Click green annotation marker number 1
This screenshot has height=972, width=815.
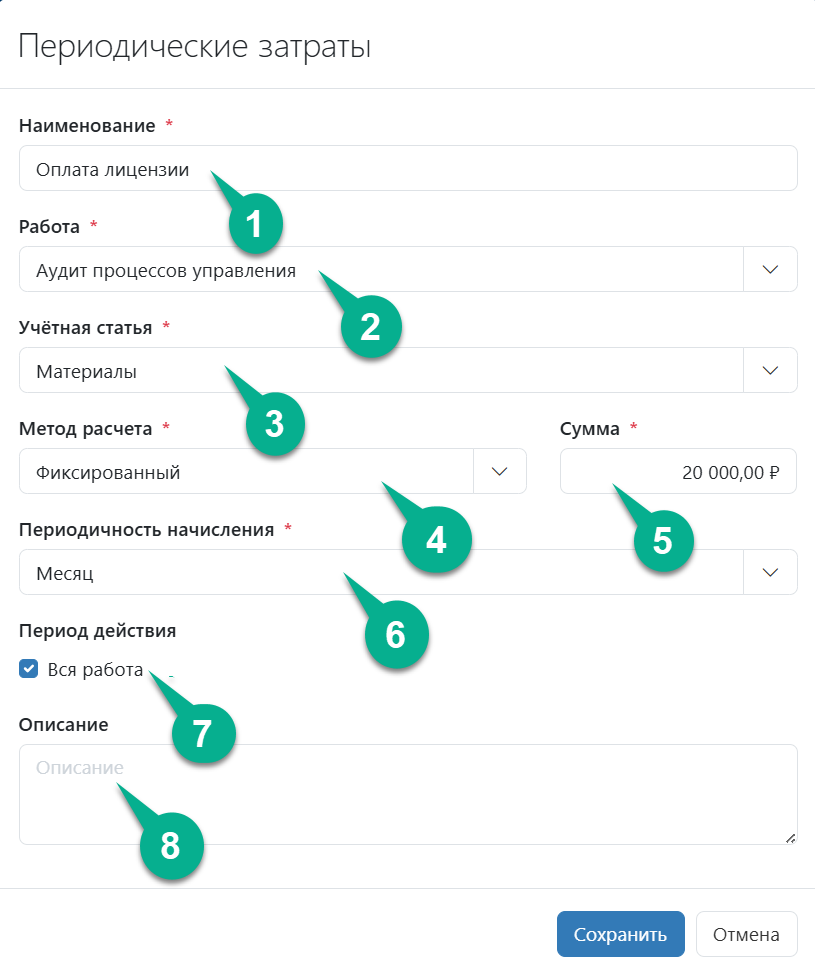click(256, 224)
